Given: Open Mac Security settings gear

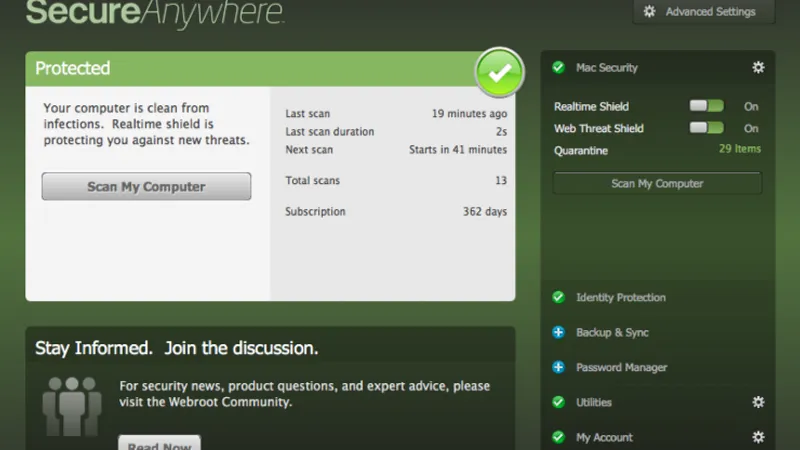Looking at the screenshot, I should 758,67.
